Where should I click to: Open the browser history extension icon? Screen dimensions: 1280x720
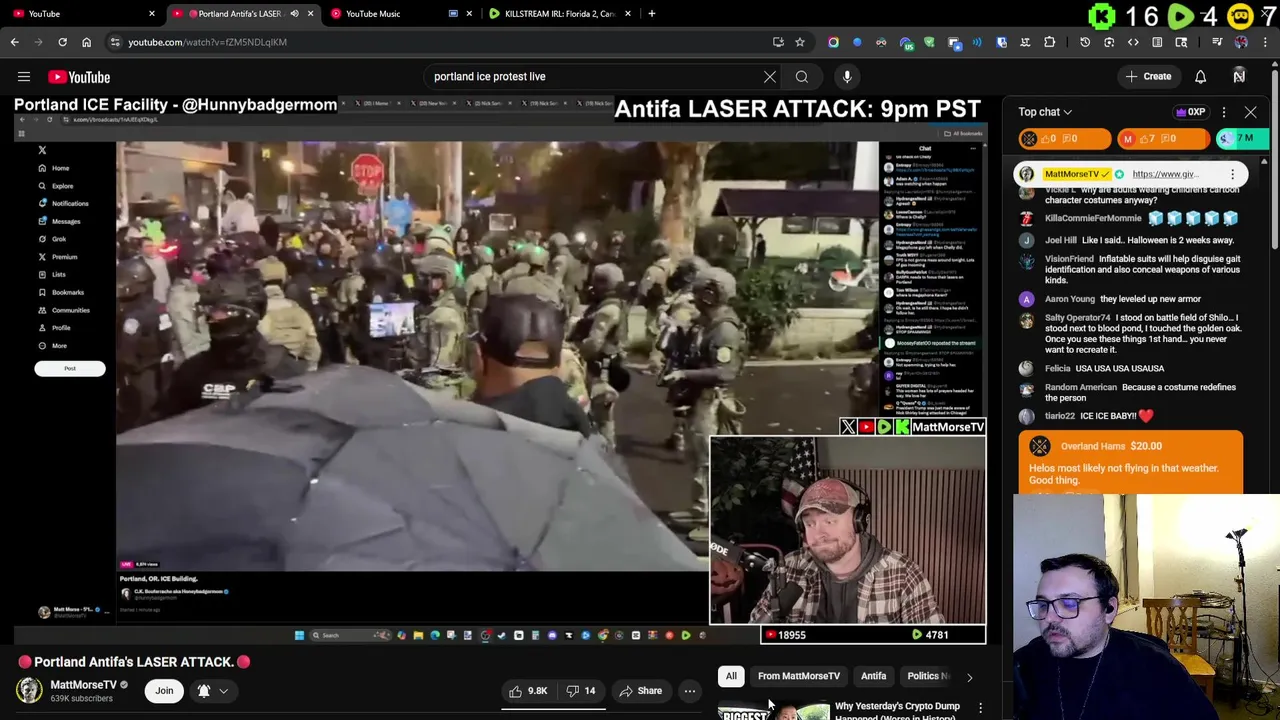tap(1085, 42)
